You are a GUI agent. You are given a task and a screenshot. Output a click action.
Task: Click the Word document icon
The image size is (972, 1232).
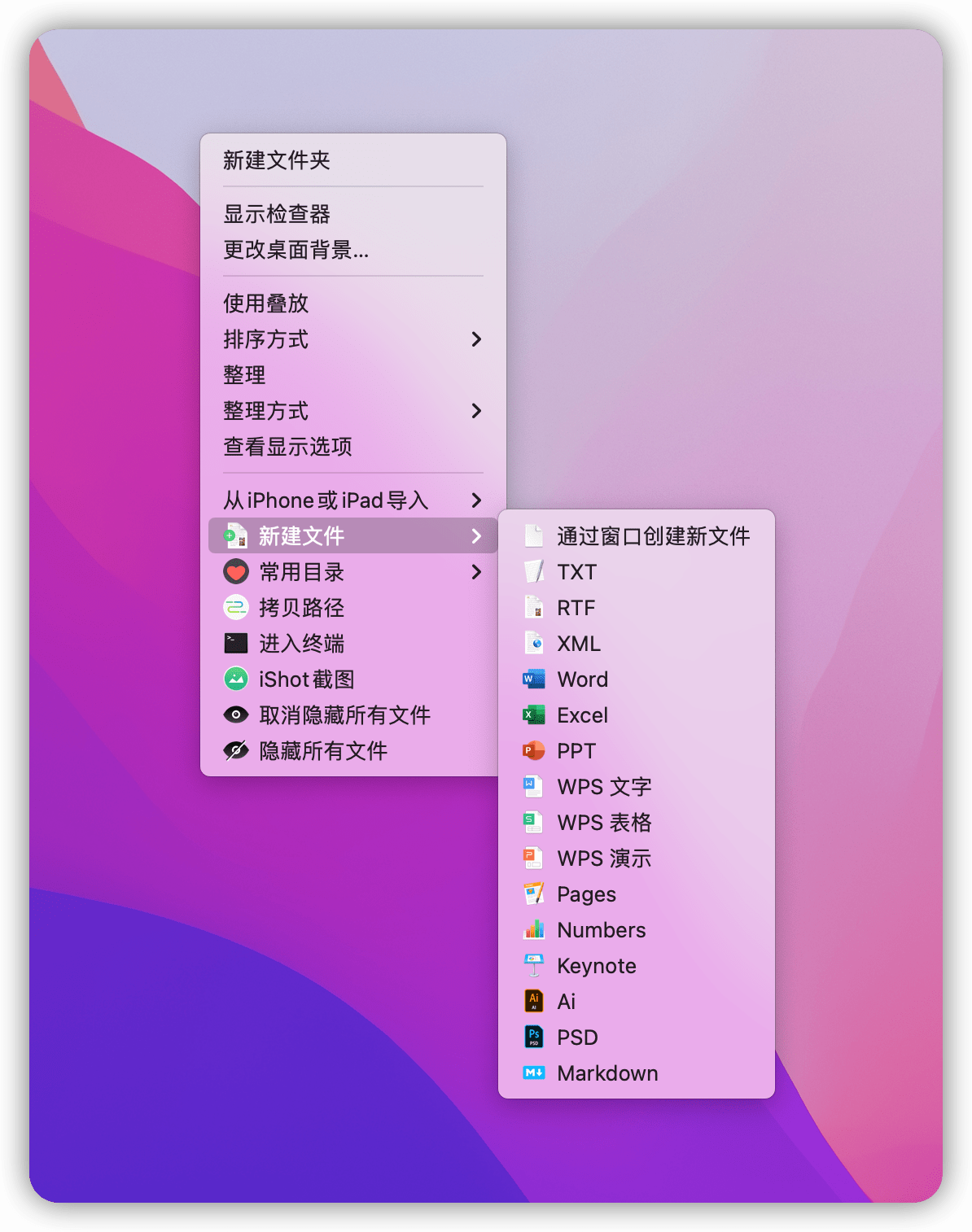[533, 679]
